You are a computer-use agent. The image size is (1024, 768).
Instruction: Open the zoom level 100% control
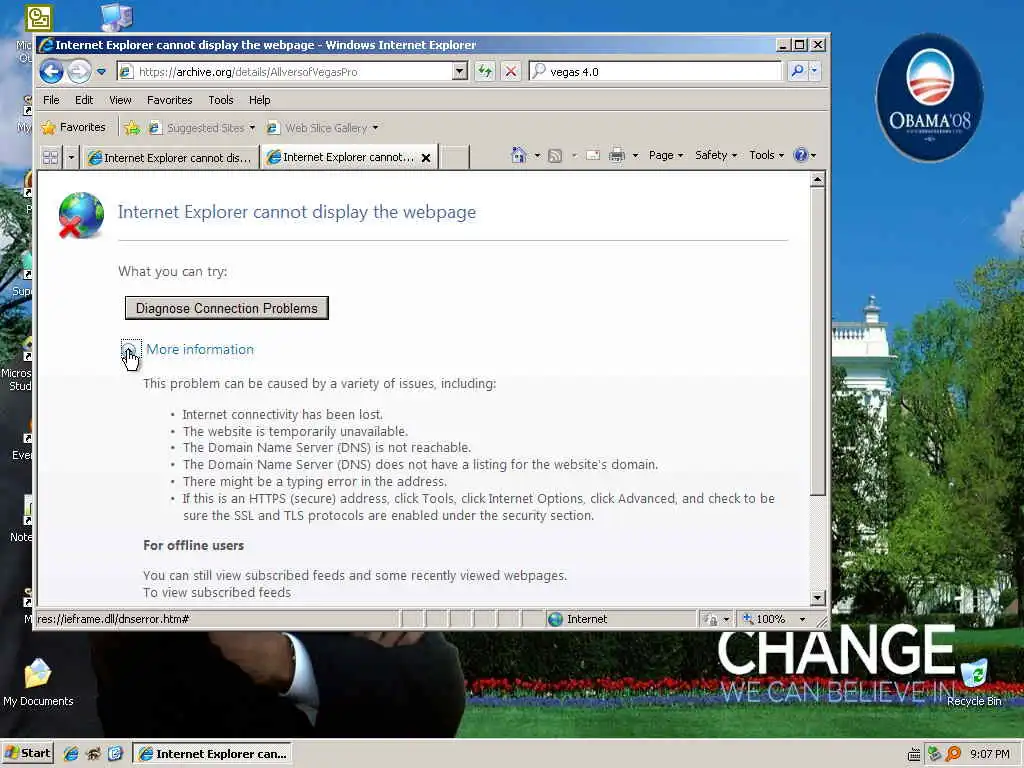pos(766,618)
